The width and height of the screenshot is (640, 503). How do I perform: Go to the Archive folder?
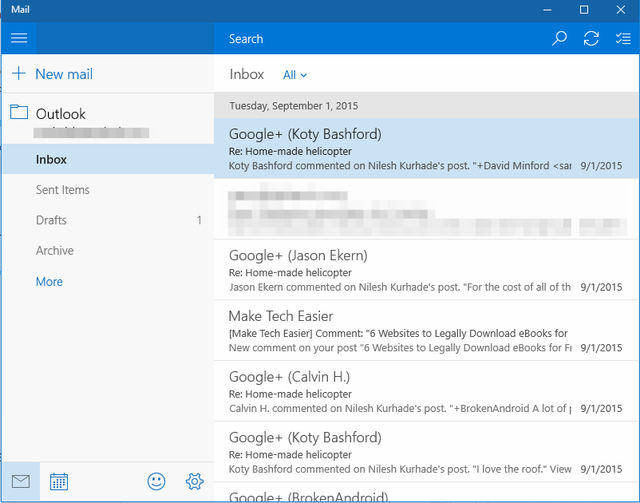coord(55,251)
